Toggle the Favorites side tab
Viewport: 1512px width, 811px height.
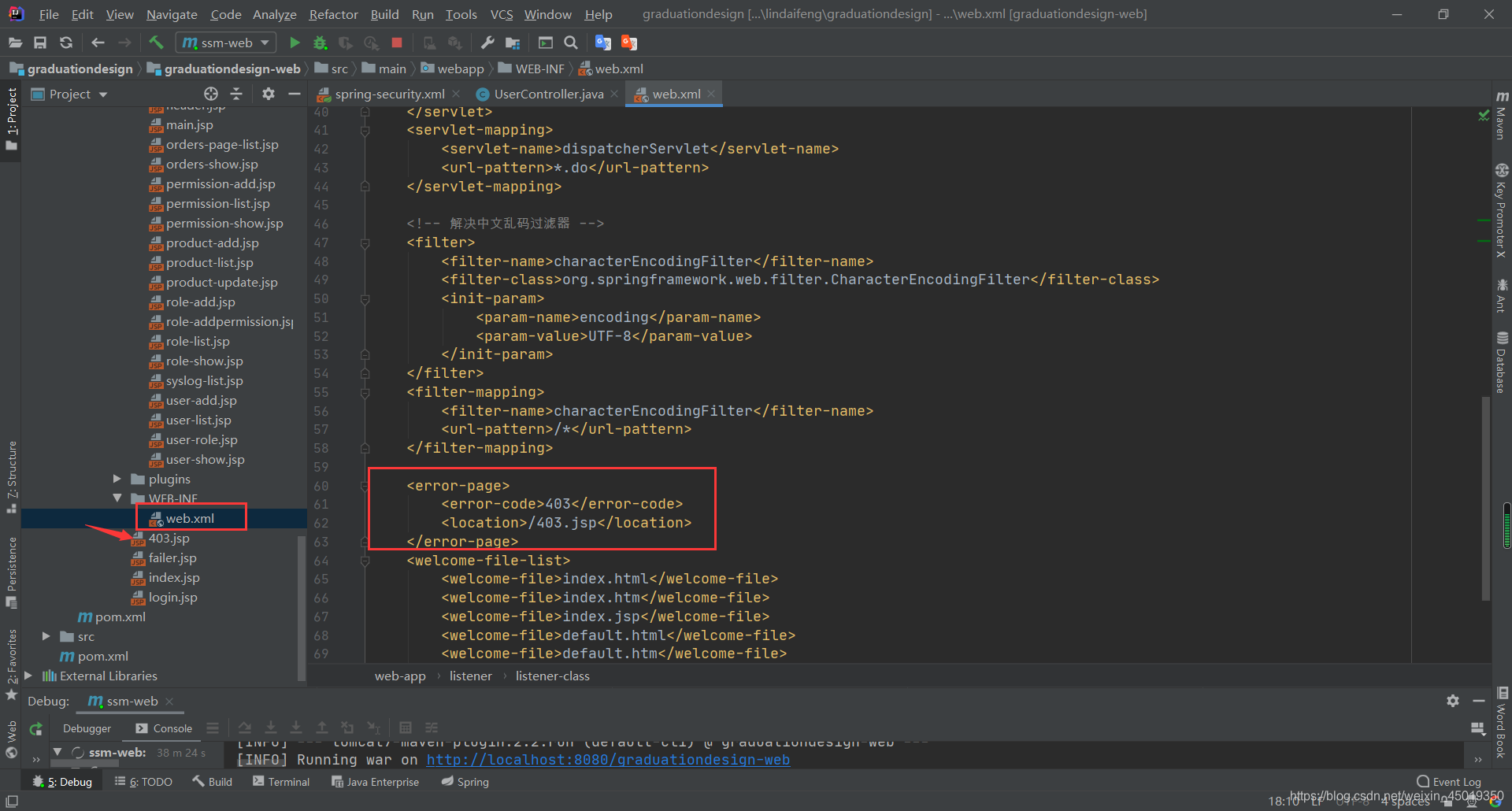12,664
